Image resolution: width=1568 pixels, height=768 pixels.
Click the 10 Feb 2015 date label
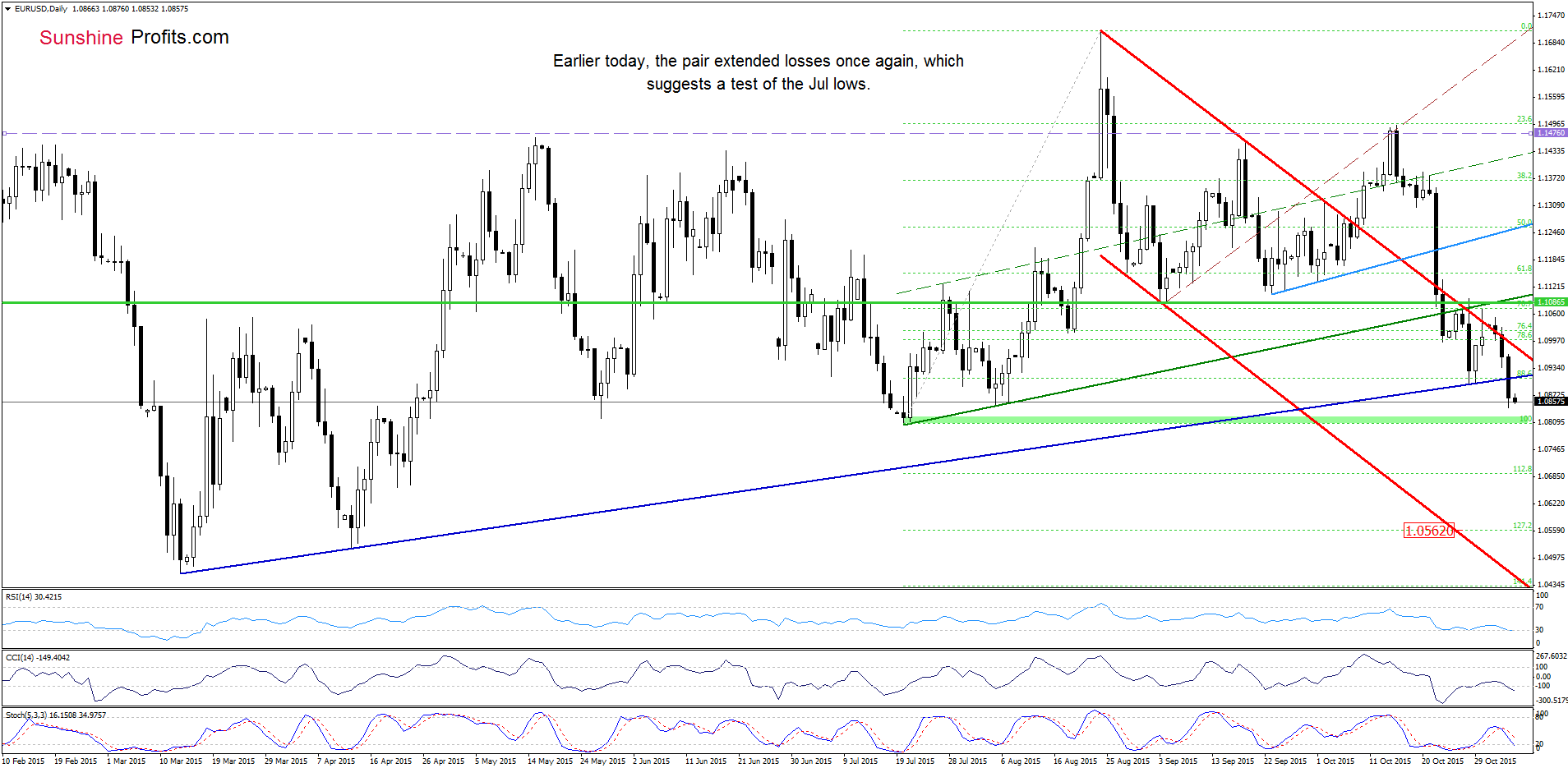pos(23,761)
